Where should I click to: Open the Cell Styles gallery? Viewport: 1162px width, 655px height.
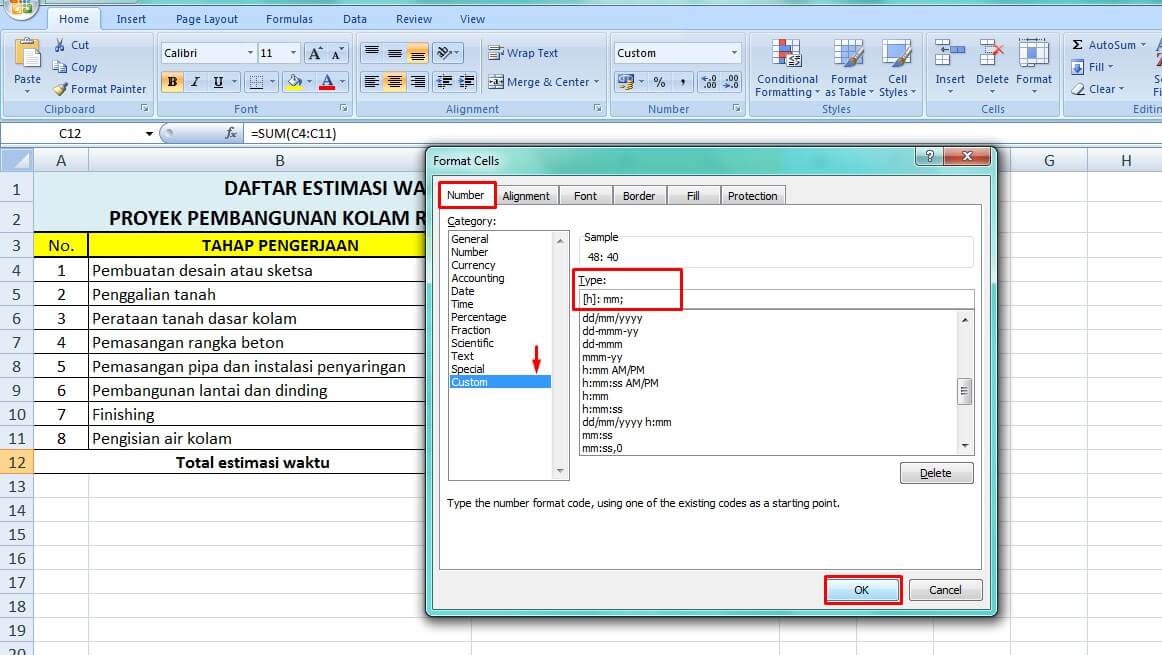(897, 67)
